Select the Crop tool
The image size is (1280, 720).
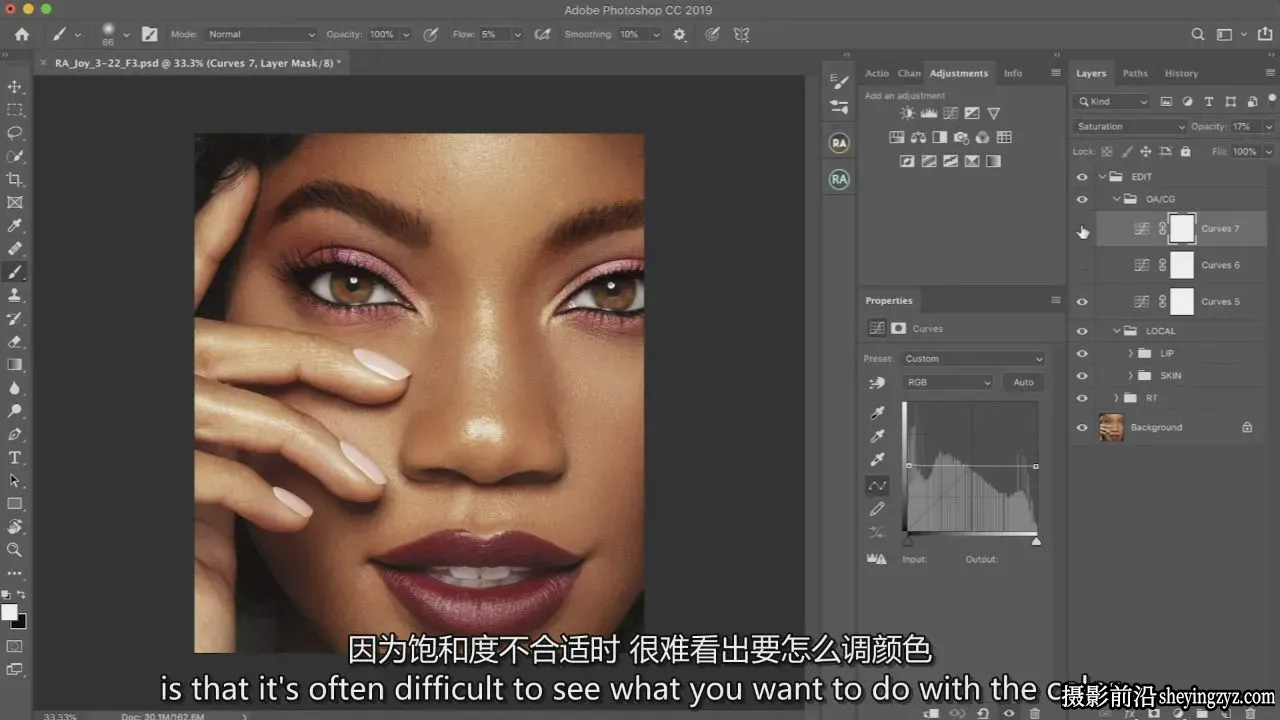tap(15, 179)
